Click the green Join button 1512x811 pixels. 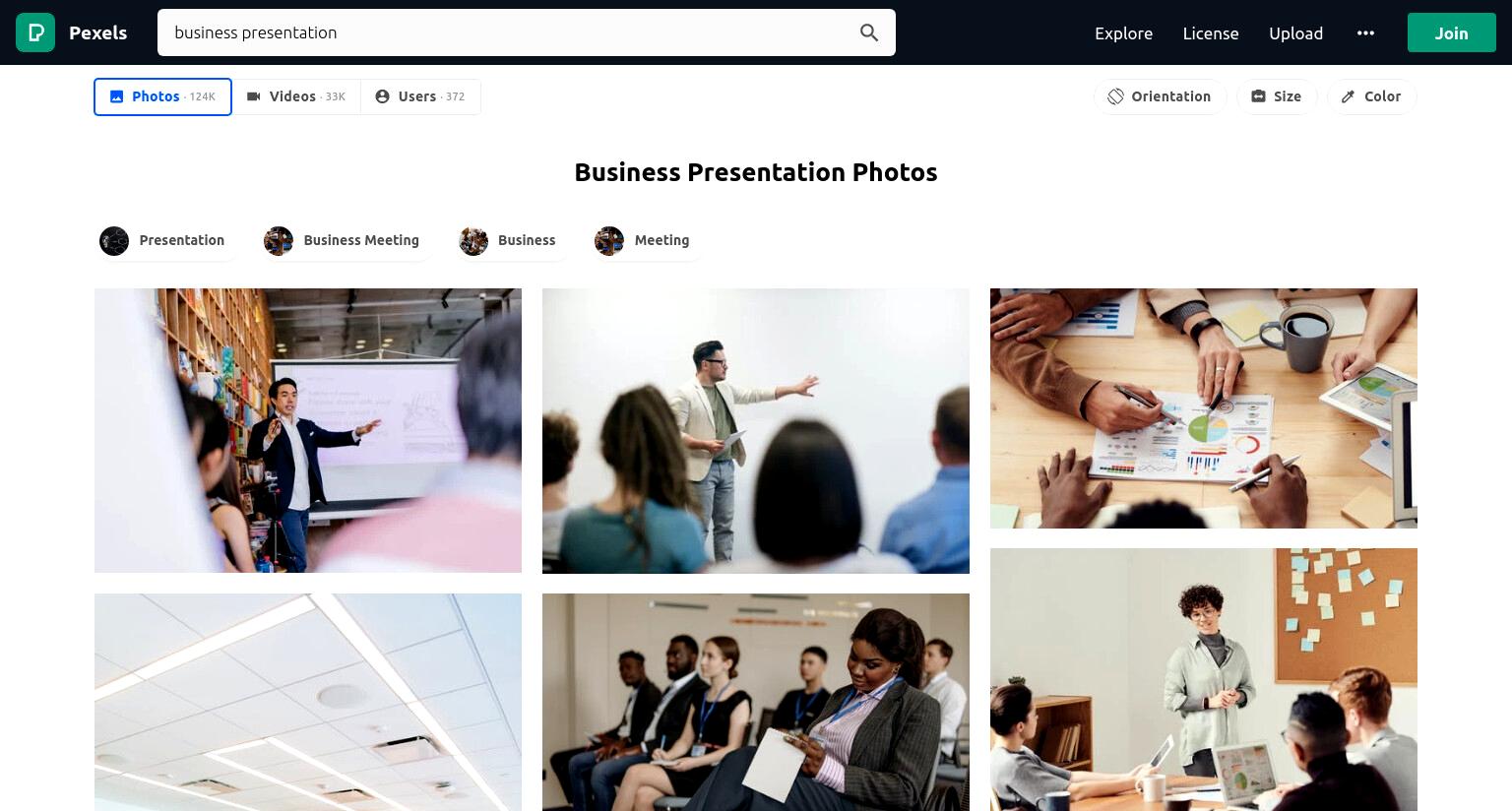coord(1451,32)
